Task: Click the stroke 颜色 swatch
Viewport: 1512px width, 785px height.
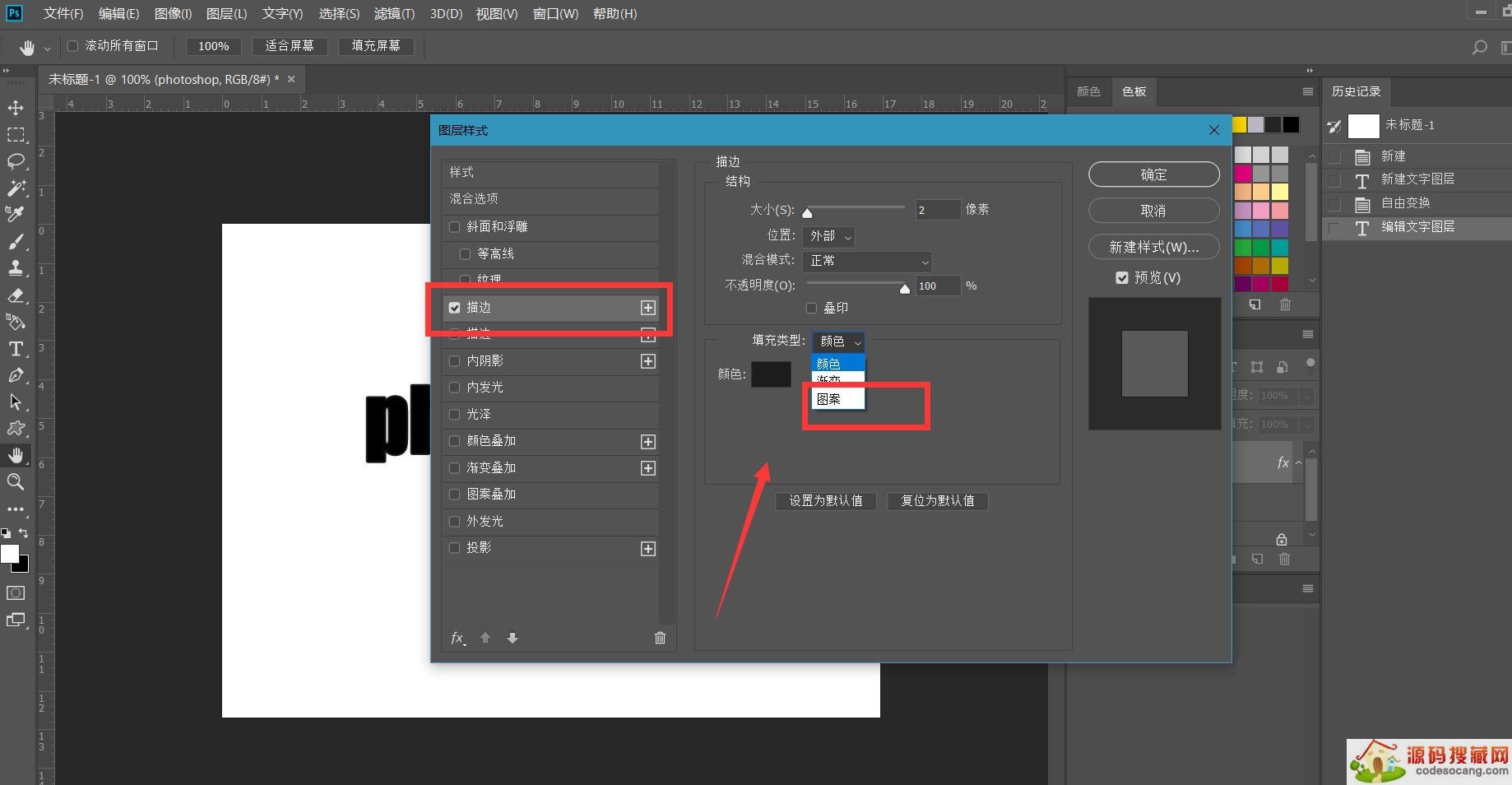Action: click(x=771, y=374)
